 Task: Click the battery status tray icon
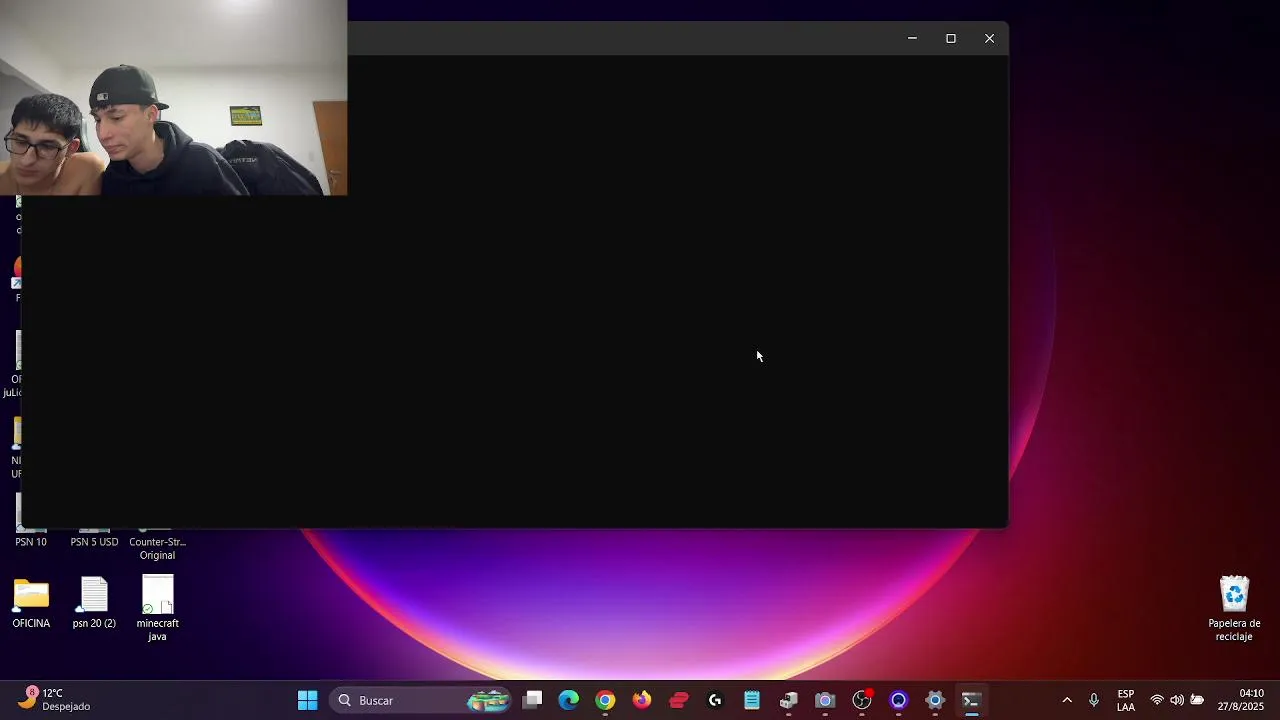[x=1197, y=700]
